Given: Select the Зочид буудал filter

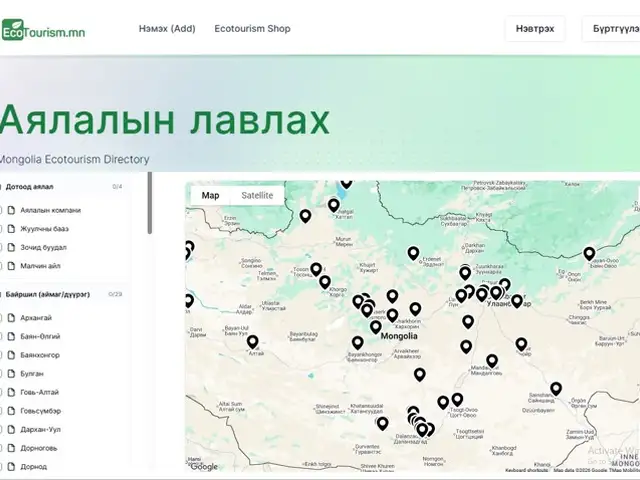Looking at the screenshot, I should [43, 247].
